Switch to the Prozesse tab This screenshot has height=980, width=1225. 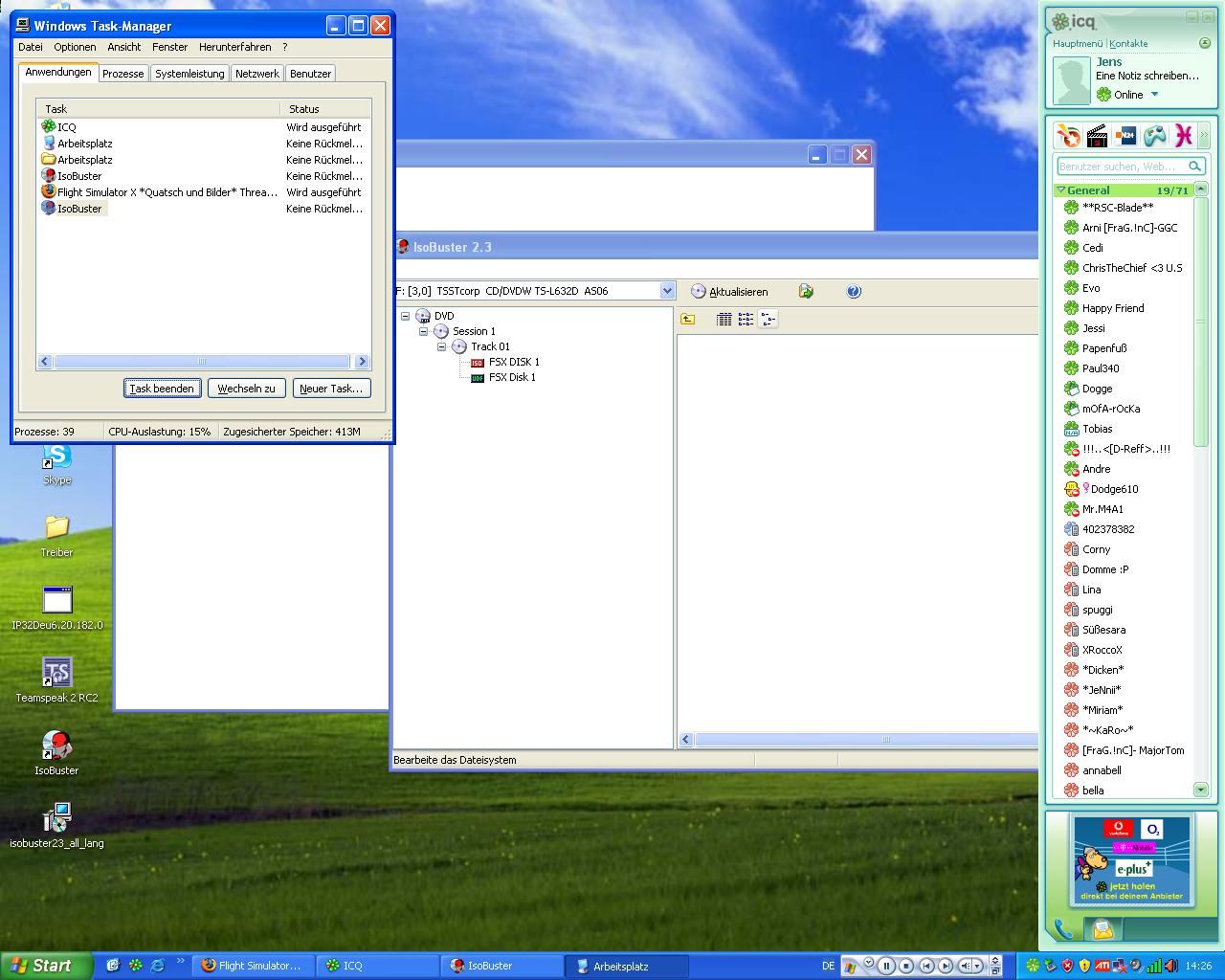pyautogui.click(x=123, y=74)
